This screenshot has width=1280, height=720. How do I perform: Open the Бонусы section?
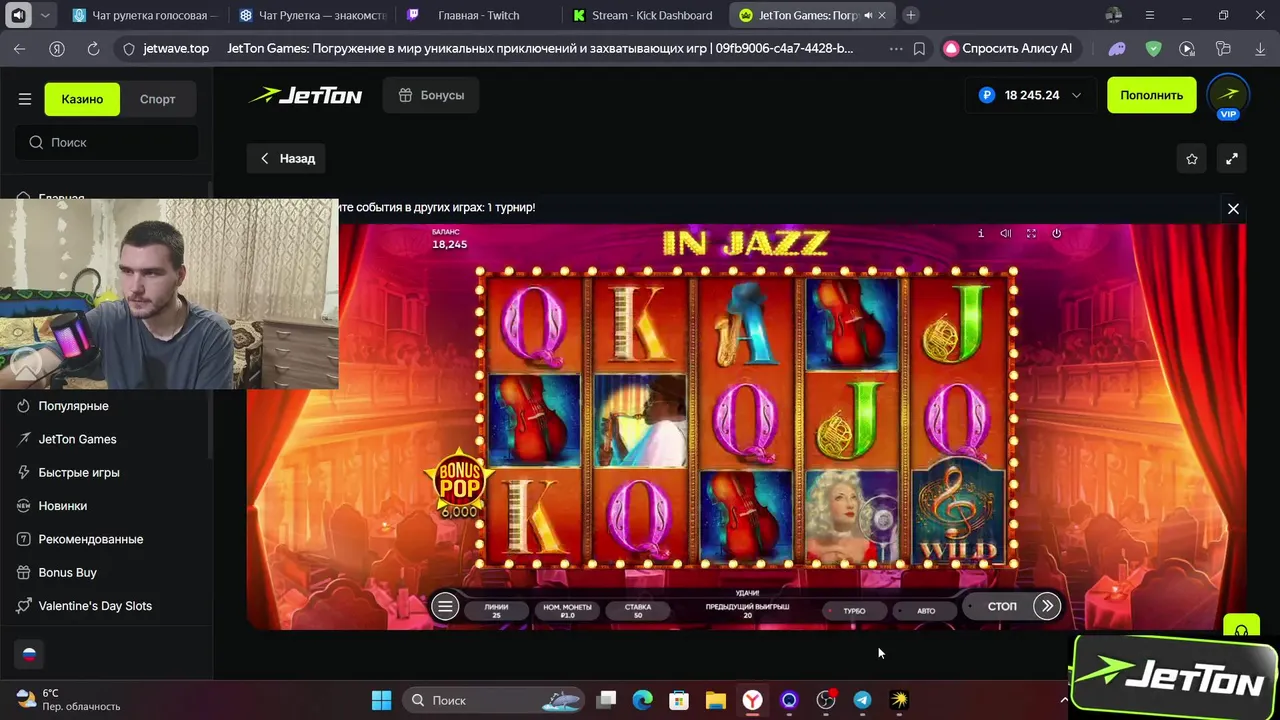click(x=431, y=95)
